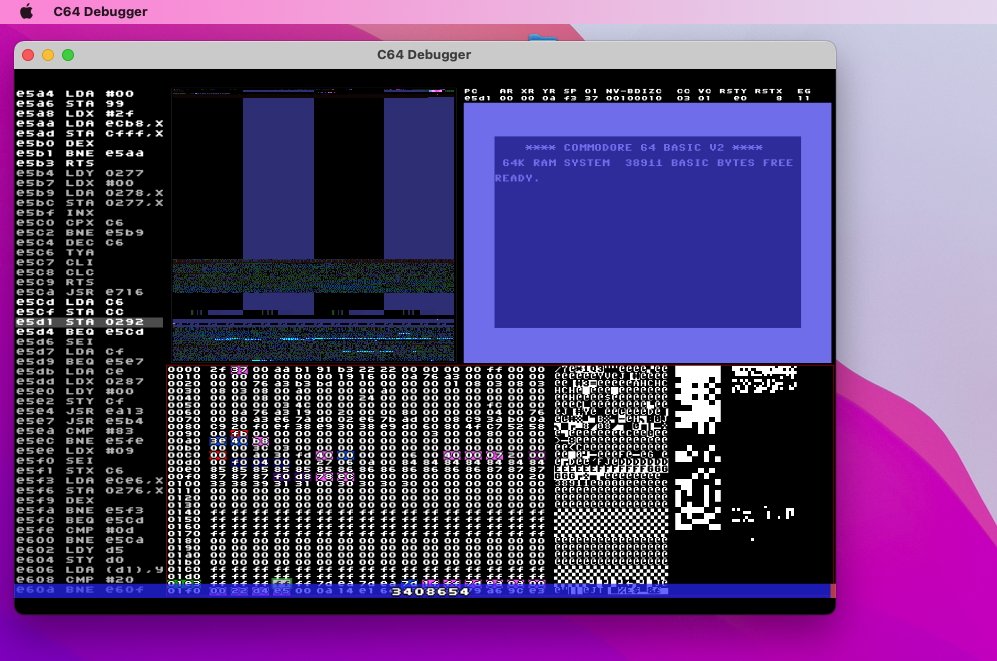Choose disassembly line e5b9 LDA 0278,x
The width and height of the screenshot is (997, 661).
[90, 193]
